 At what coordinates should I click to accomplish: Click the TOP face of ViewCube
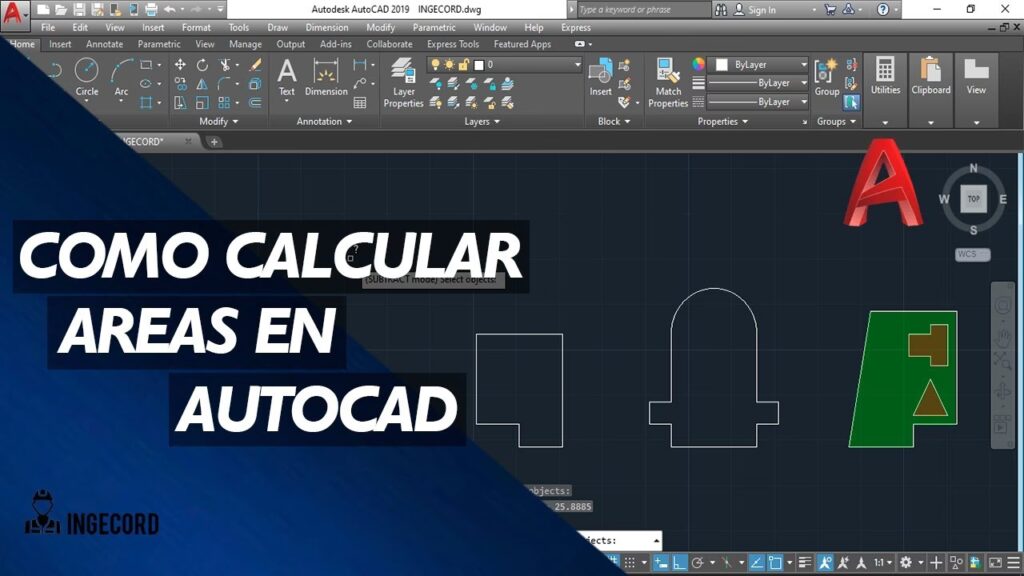tap(973, 199)
